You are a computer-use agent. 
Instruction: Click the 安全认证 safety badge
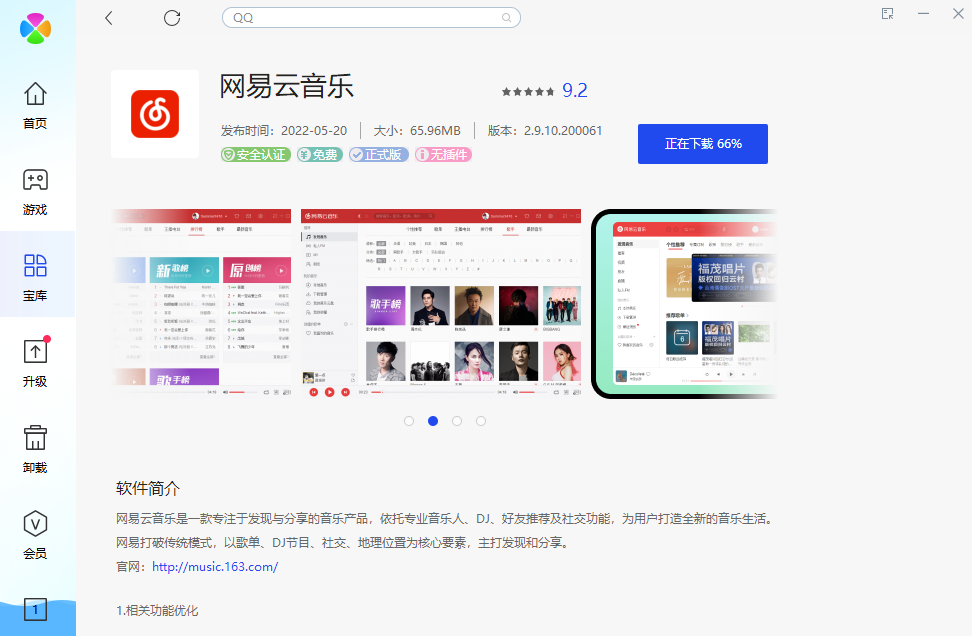pos(256,154)
